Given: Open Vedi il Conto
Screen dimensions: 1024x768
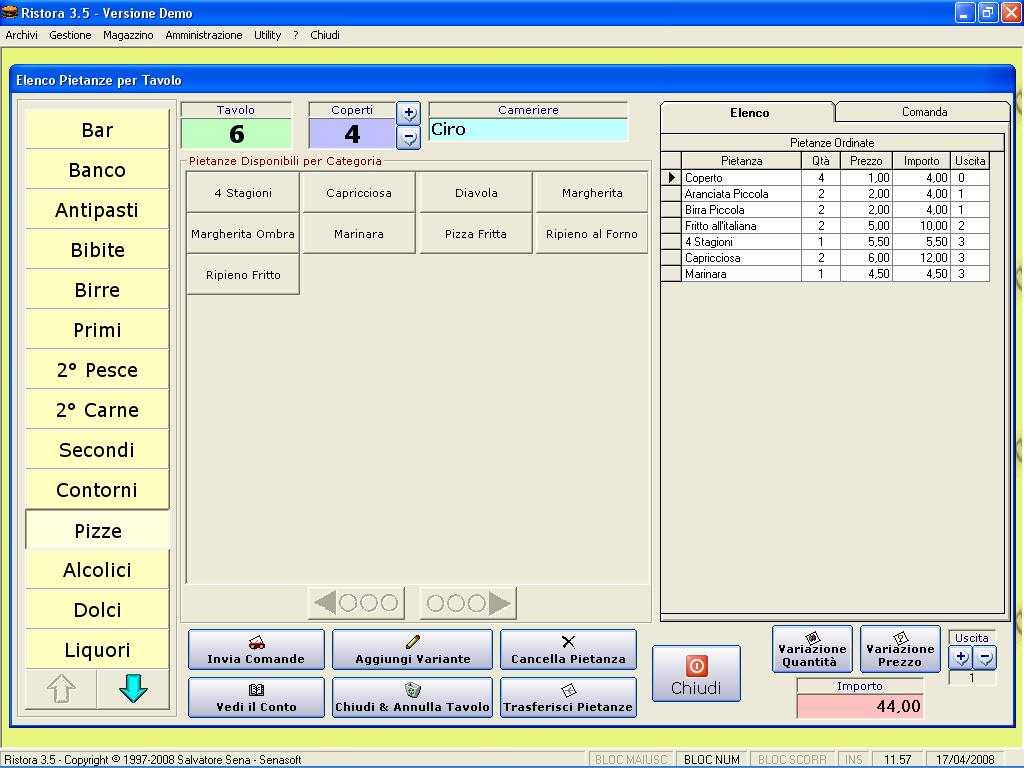Looking at the screenshot, I should (256, 697).
